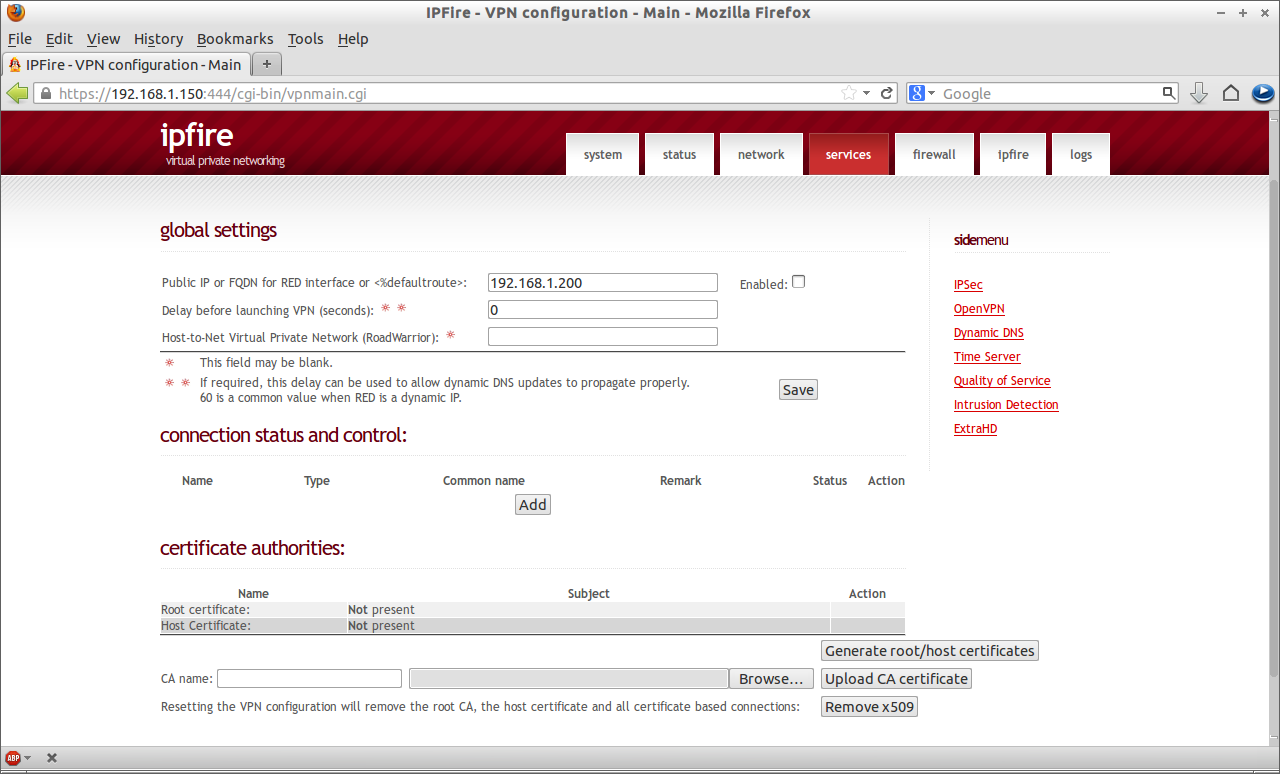Open Quality of Service link
This screenshot has height=774, width=1280.
[x=1002, y=381]
